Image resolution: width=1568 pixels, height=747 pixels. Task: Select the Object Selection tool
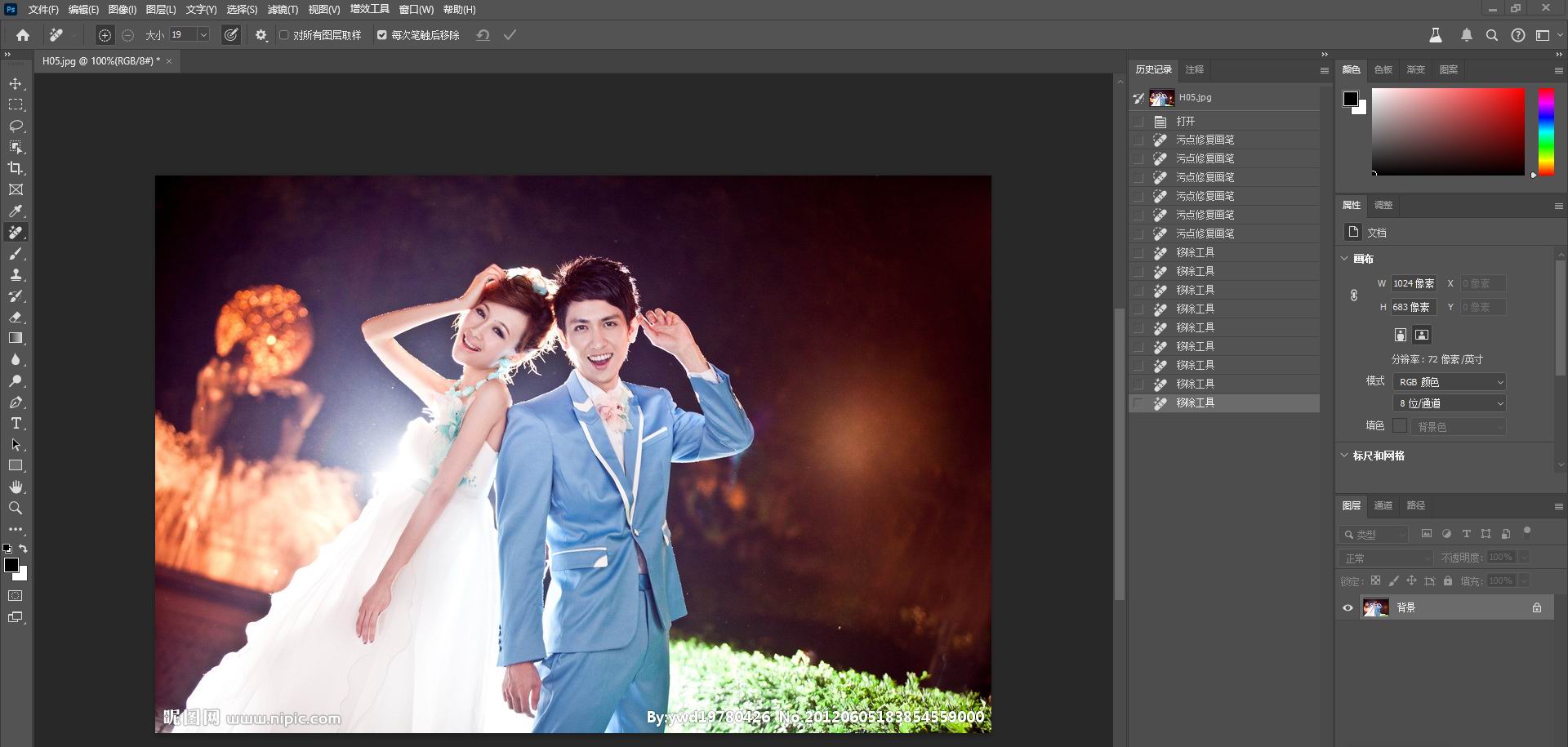16,147
